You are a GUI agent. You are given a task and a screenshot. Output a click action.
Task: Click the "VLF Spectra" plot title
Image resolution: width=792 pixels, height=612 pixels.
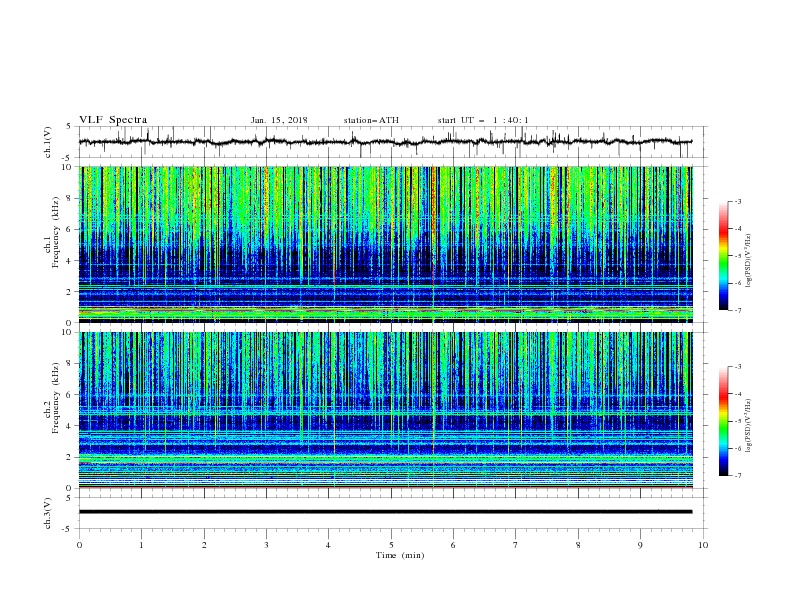click(x=113, y=120)
